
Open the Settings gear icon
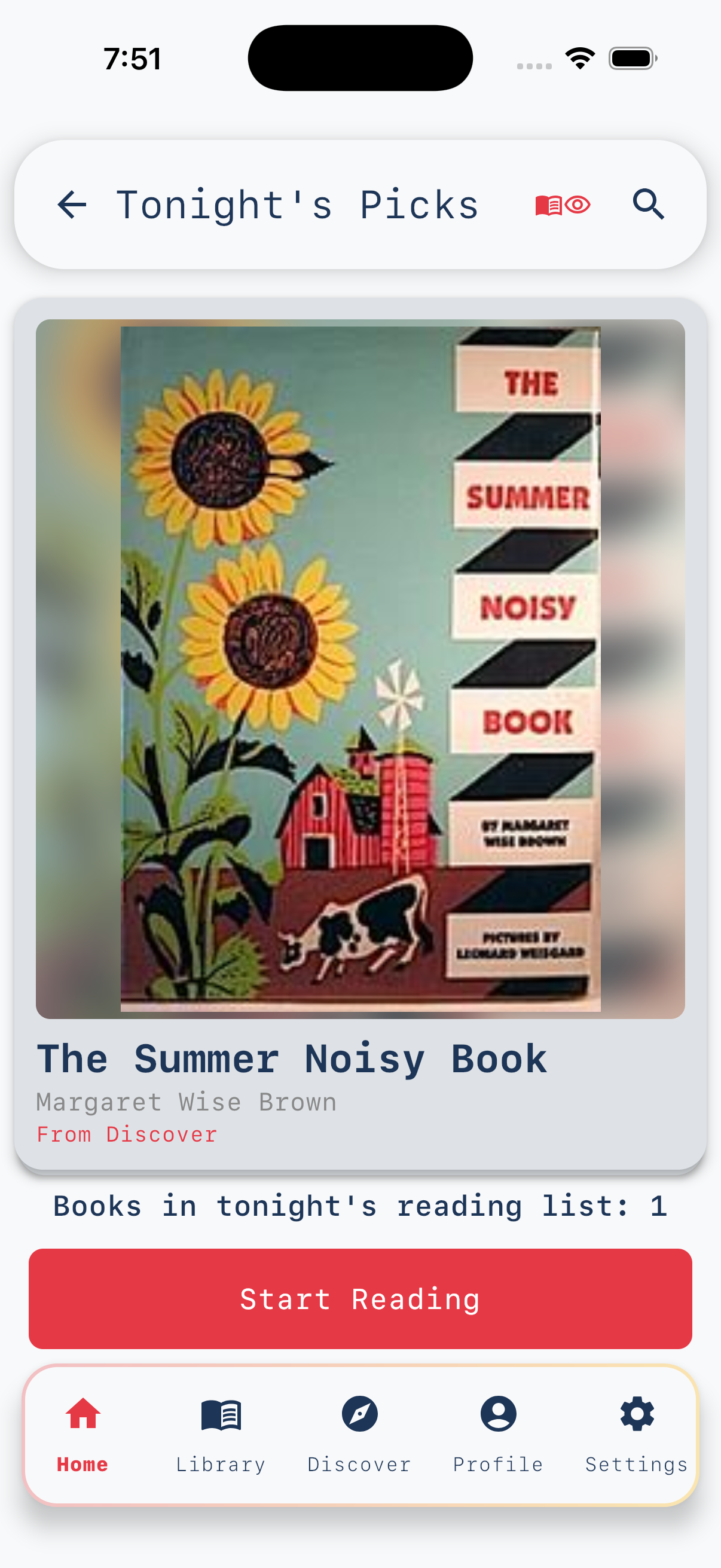click(637, 1430)
